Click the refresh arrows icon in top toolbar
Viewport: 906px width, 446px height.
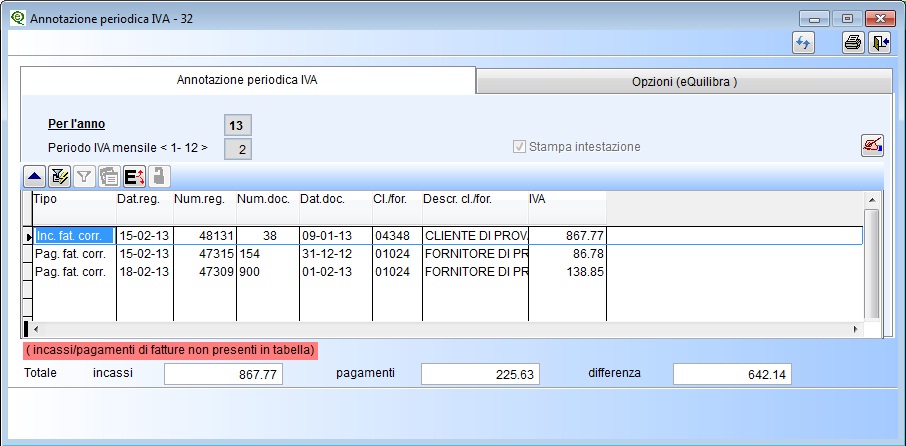(x=803, y=43)
